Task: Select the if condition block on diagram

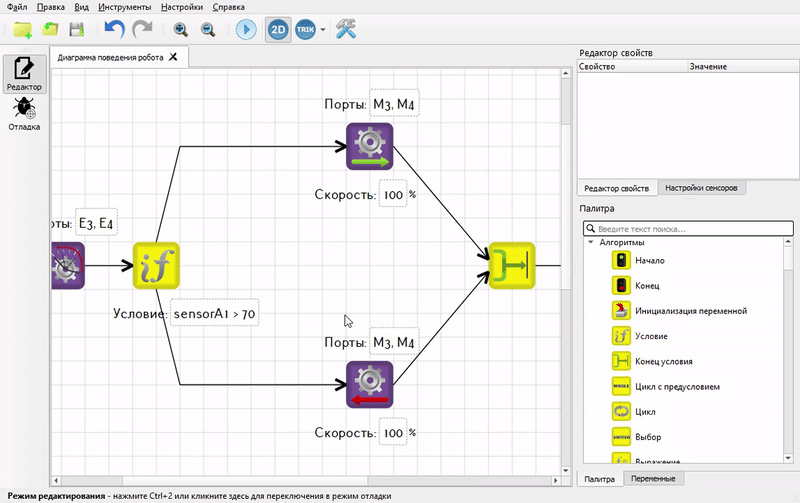Action: point(156,266)
